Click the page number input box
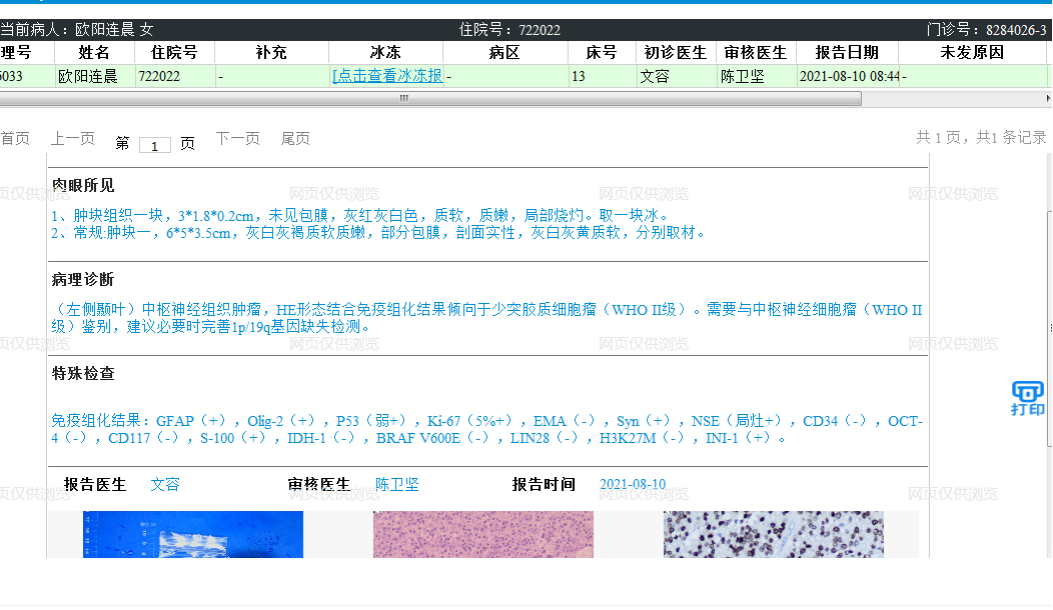 tap(155, 145)
